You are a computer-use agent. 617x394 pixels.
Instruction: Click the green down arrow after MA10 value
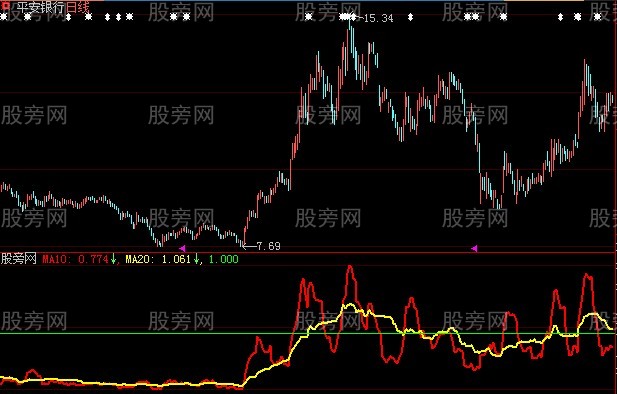pos(113,259)
